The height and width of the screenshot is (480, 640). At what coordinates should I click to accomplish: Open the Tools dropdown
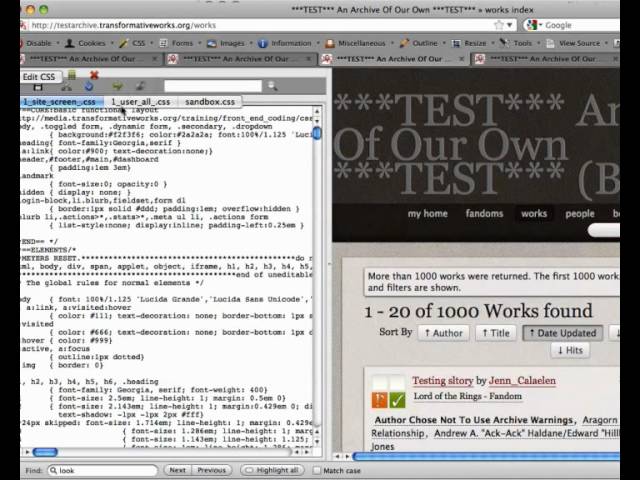click(520, 43)
